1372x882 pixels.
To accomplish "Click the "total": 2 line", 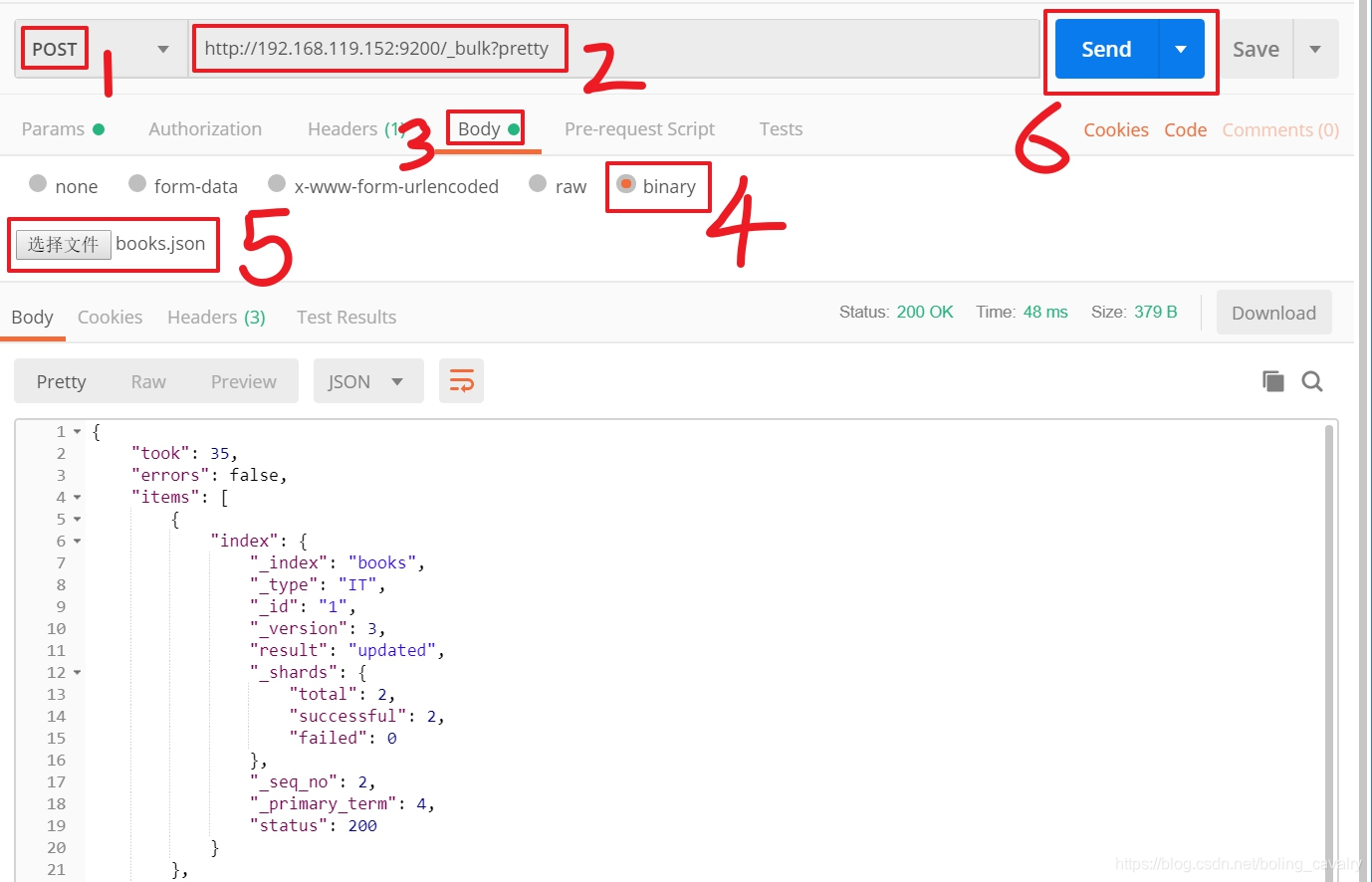I will click(x=343, y=695).
